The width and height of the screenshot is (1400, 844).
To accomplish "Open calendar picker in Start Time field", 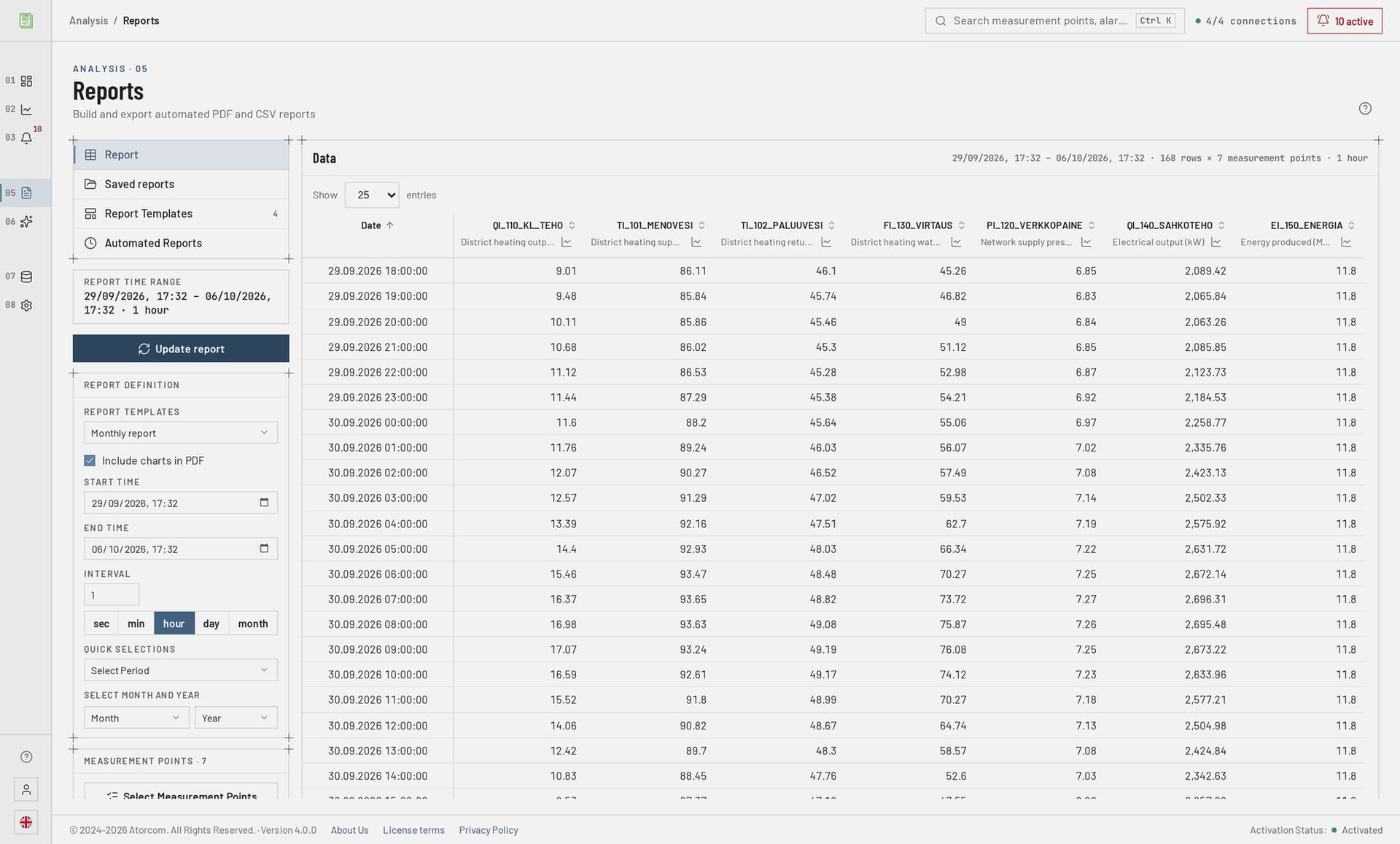I will [264, 503].
